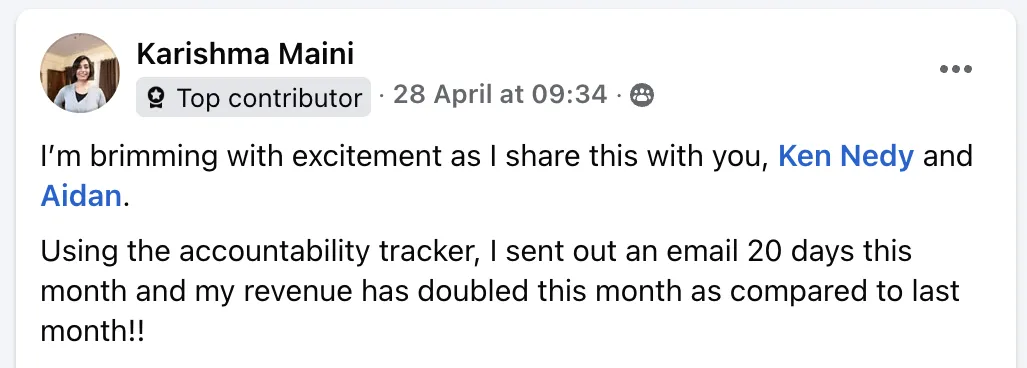This screenshot has width=1027, height=368.
Task: Click the "compared to last" text
Action: tap(846, 291)
